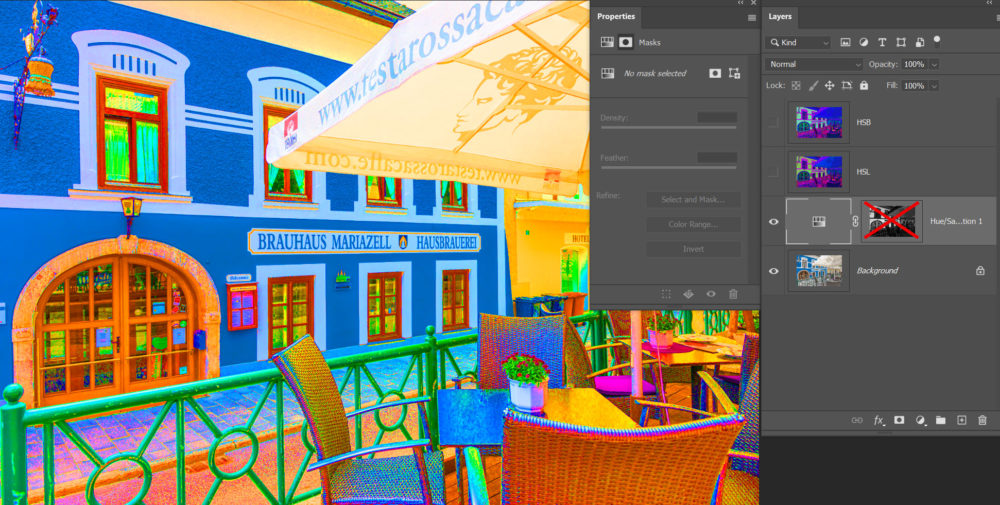Collapse the Properties panel with double arrows

(740, 3)
